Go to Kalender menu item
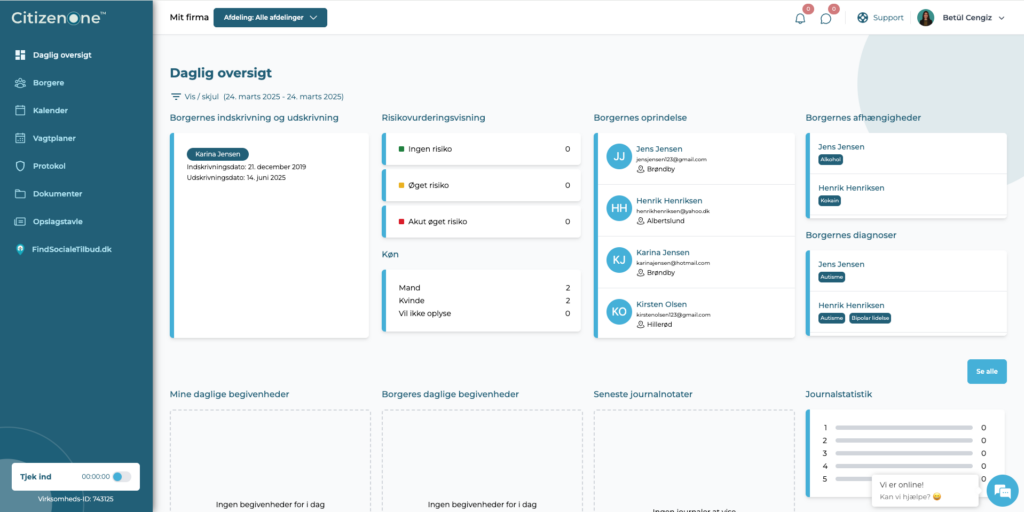 coord(50,110)
